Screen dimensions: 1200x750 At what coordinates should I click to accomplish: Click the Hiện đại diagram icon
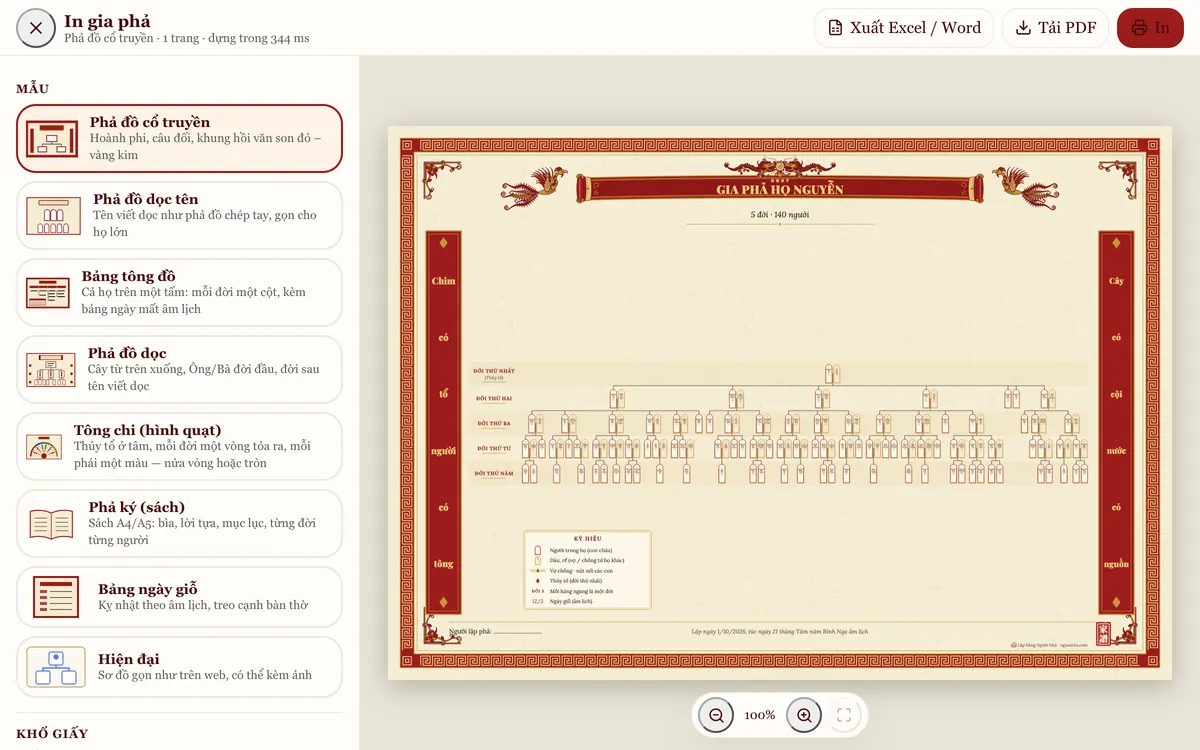pos(56,667)
